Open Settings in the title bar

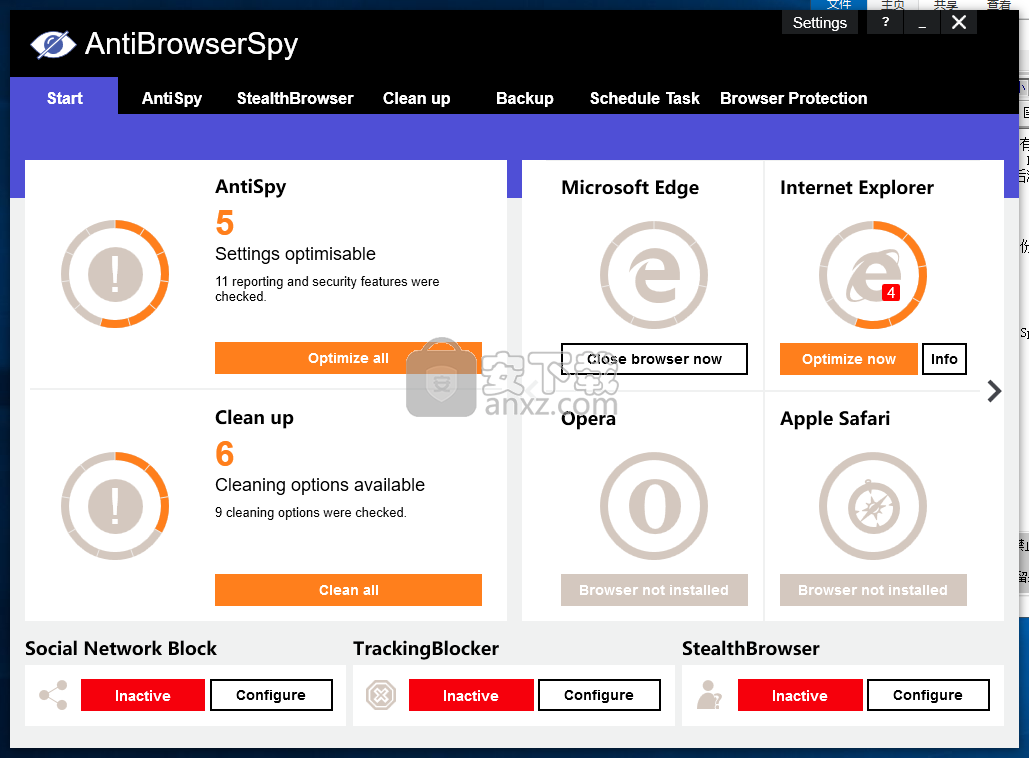(x=820, y=22)
